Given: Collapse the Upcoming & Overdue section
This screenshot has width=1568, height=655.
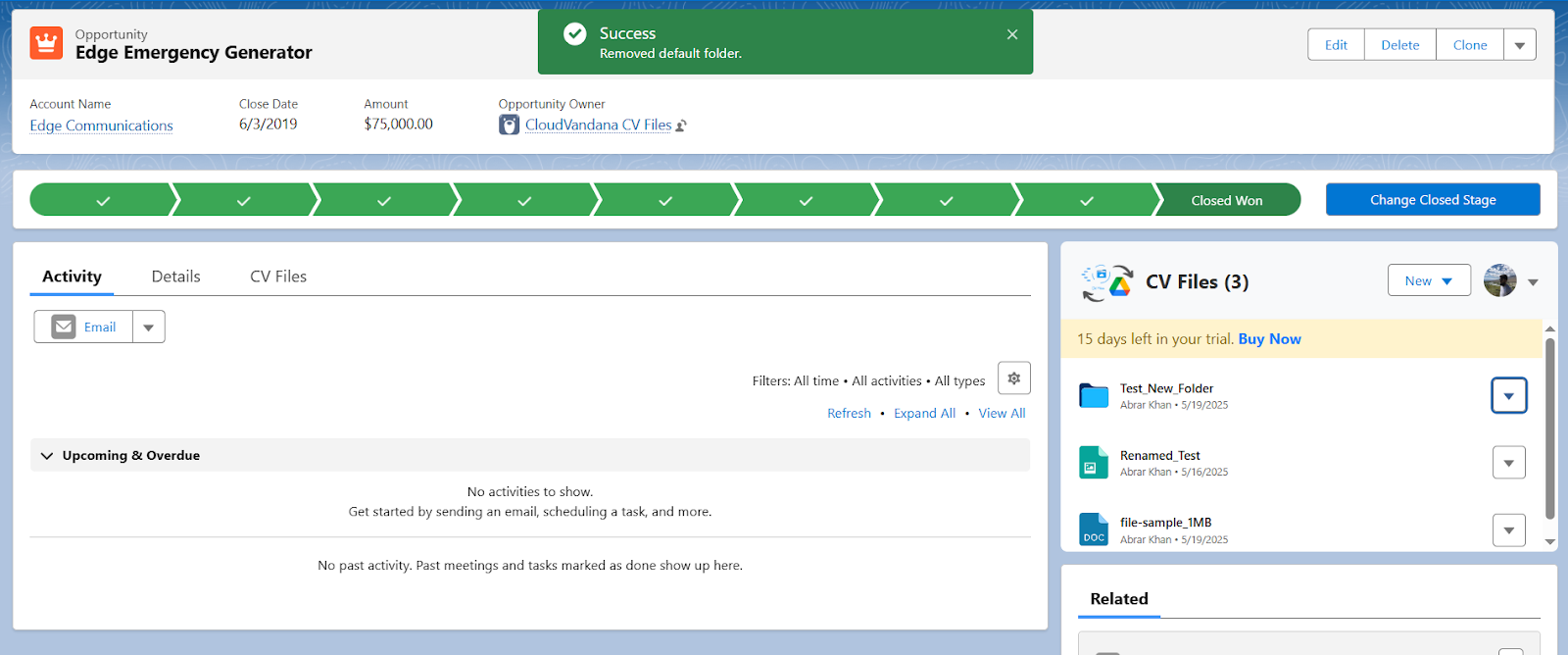Looking at the screenshot, I should 46,455.
